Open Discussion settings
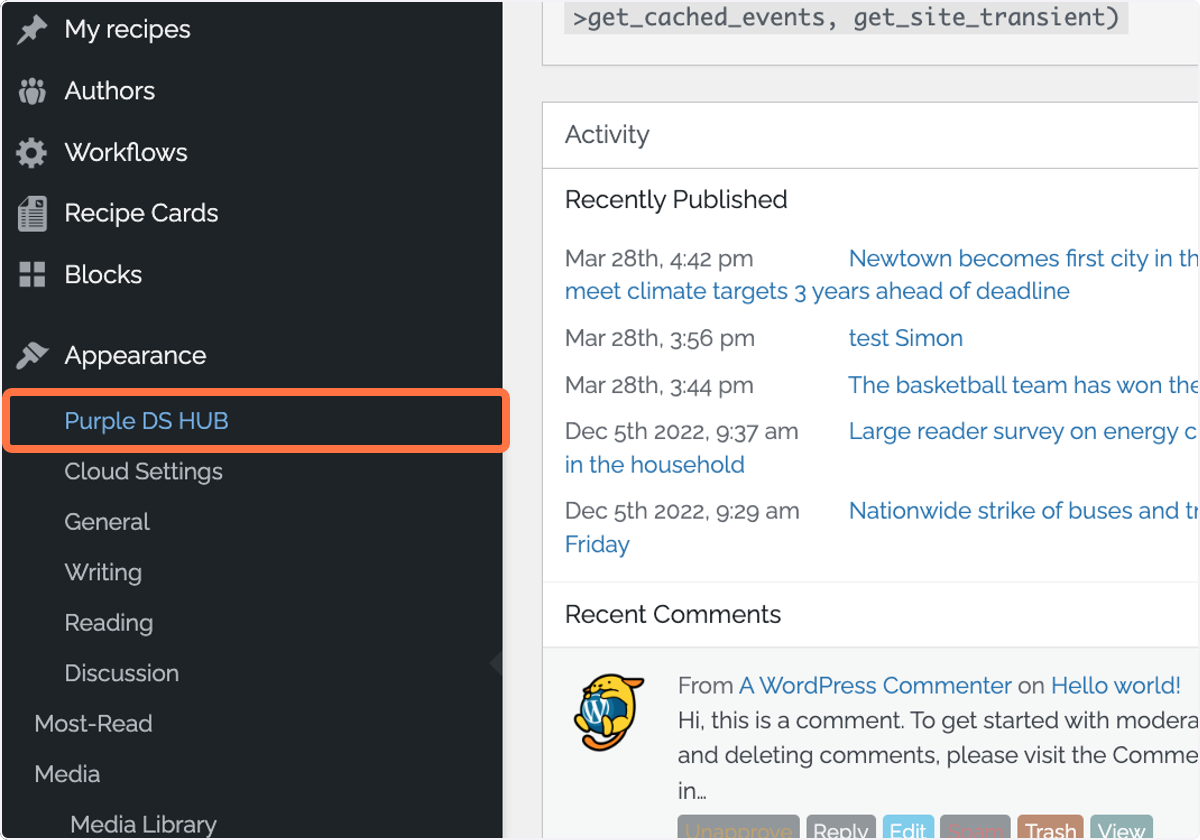1200x840 pixels. click(121, 673)
